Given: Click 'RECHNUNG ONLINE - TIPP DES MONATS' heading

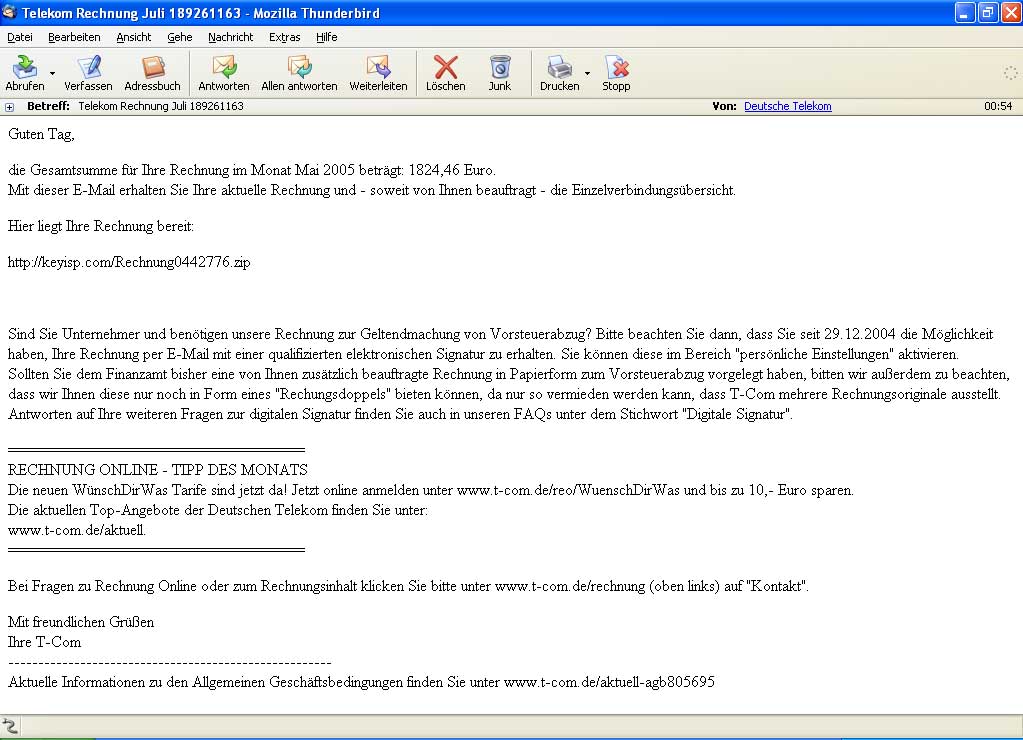Looking at the screenshot, I should pyautogui.click(x=157, y=470).
